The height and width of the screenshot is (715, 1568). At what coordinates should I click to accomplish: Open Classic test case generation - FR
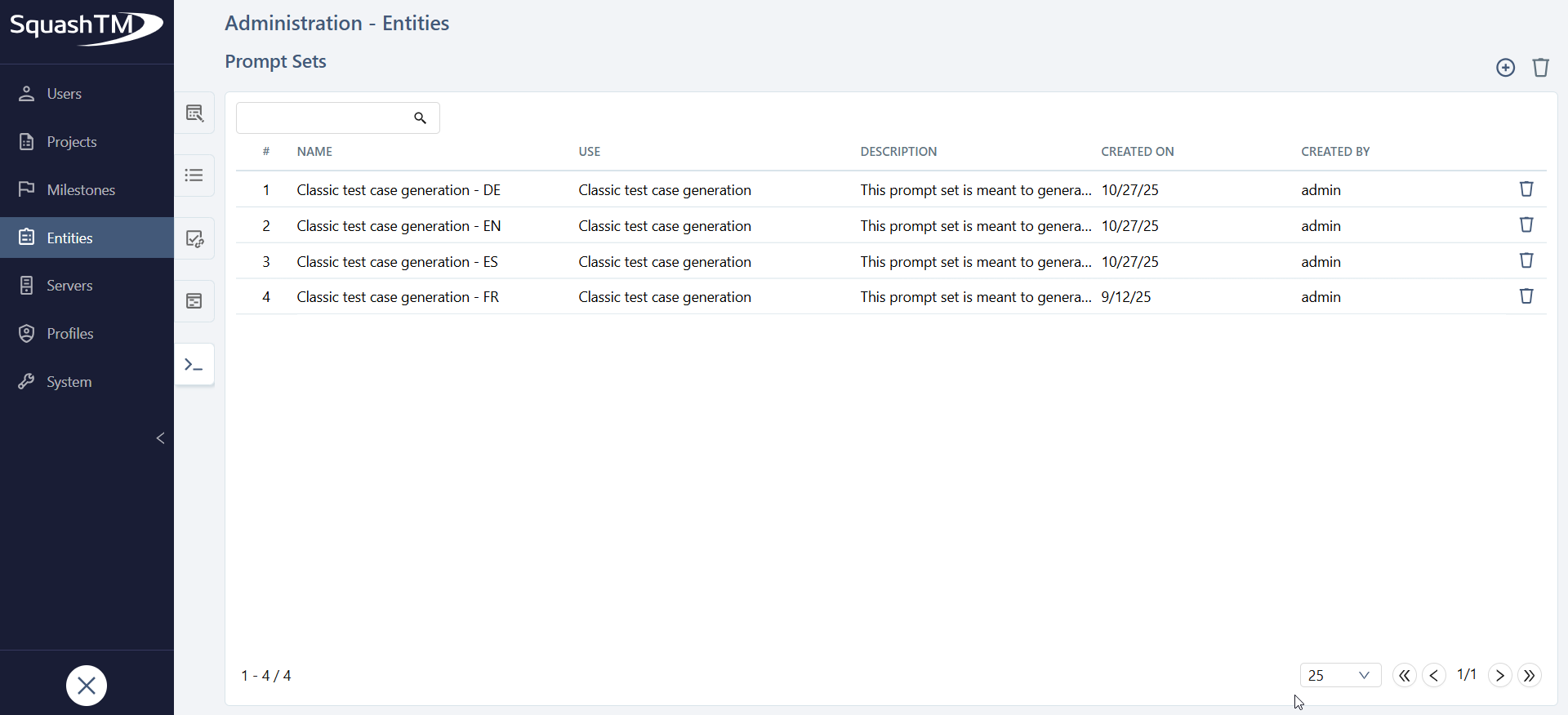pos(398,297)
